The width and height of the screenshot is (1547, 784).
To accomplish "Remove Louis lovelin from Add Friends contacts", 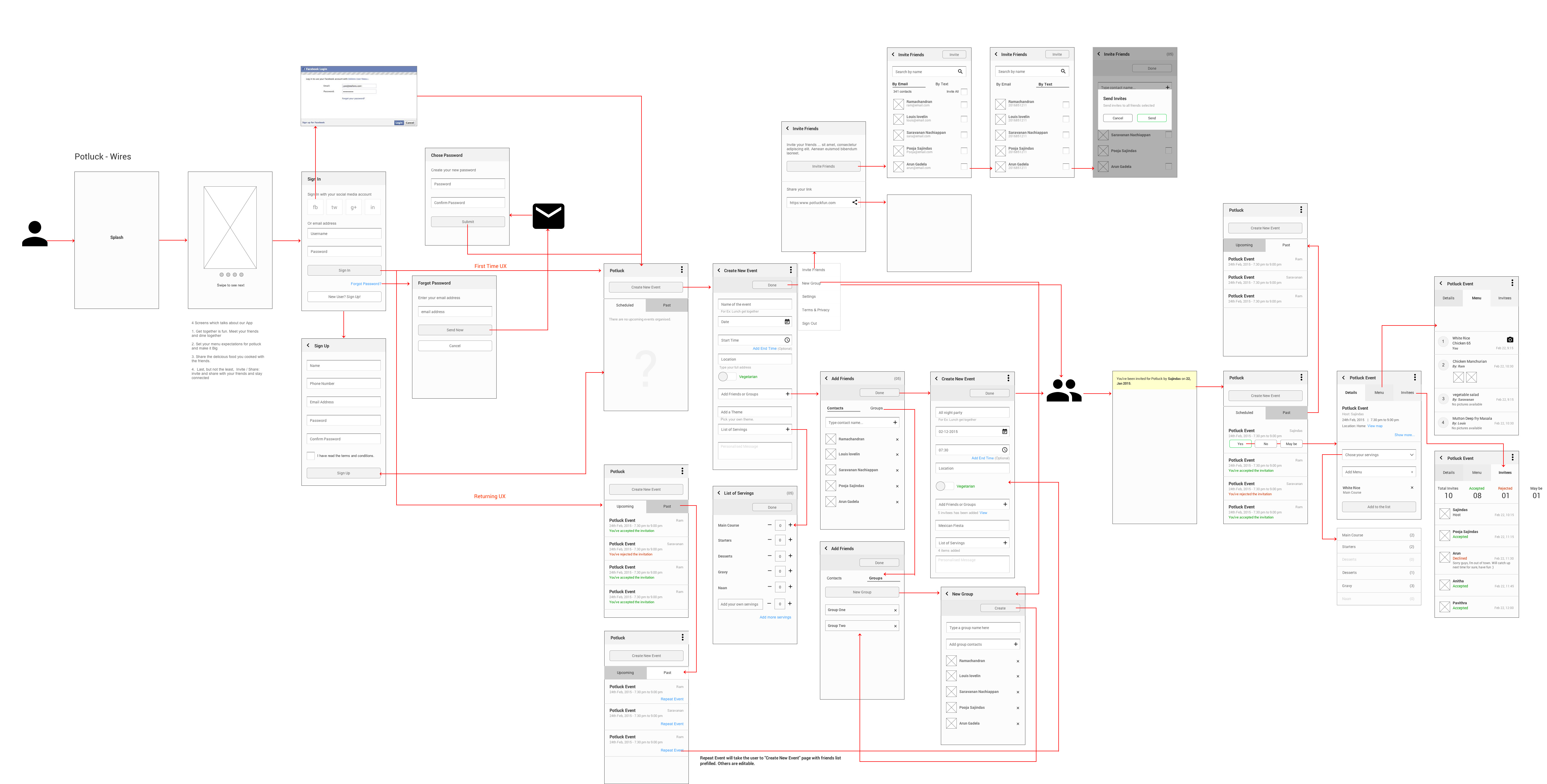I will point(897,455).
